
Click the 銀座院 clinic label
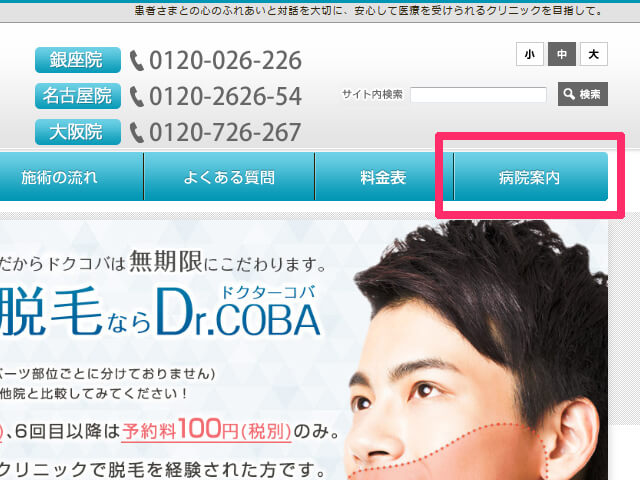point(78,60)
